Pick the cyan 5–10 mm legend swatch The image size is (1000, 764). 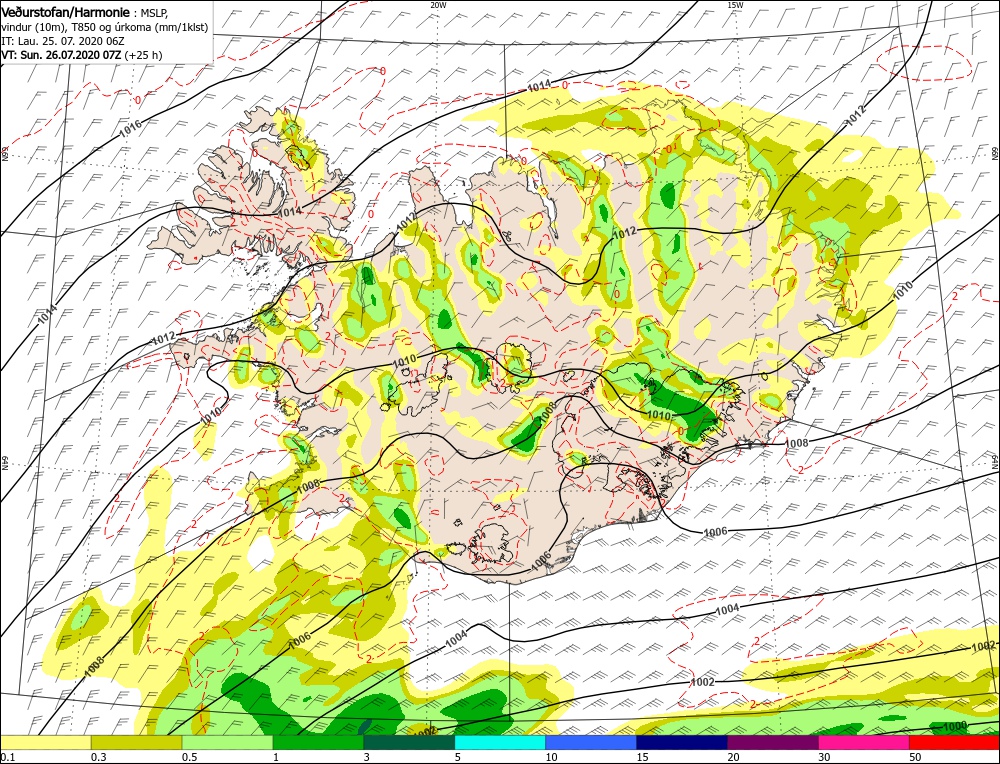click(x=500, y=742)
